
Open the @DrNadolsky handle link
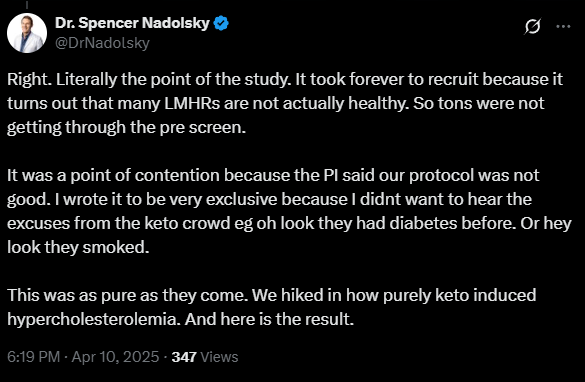click(102, 43)
